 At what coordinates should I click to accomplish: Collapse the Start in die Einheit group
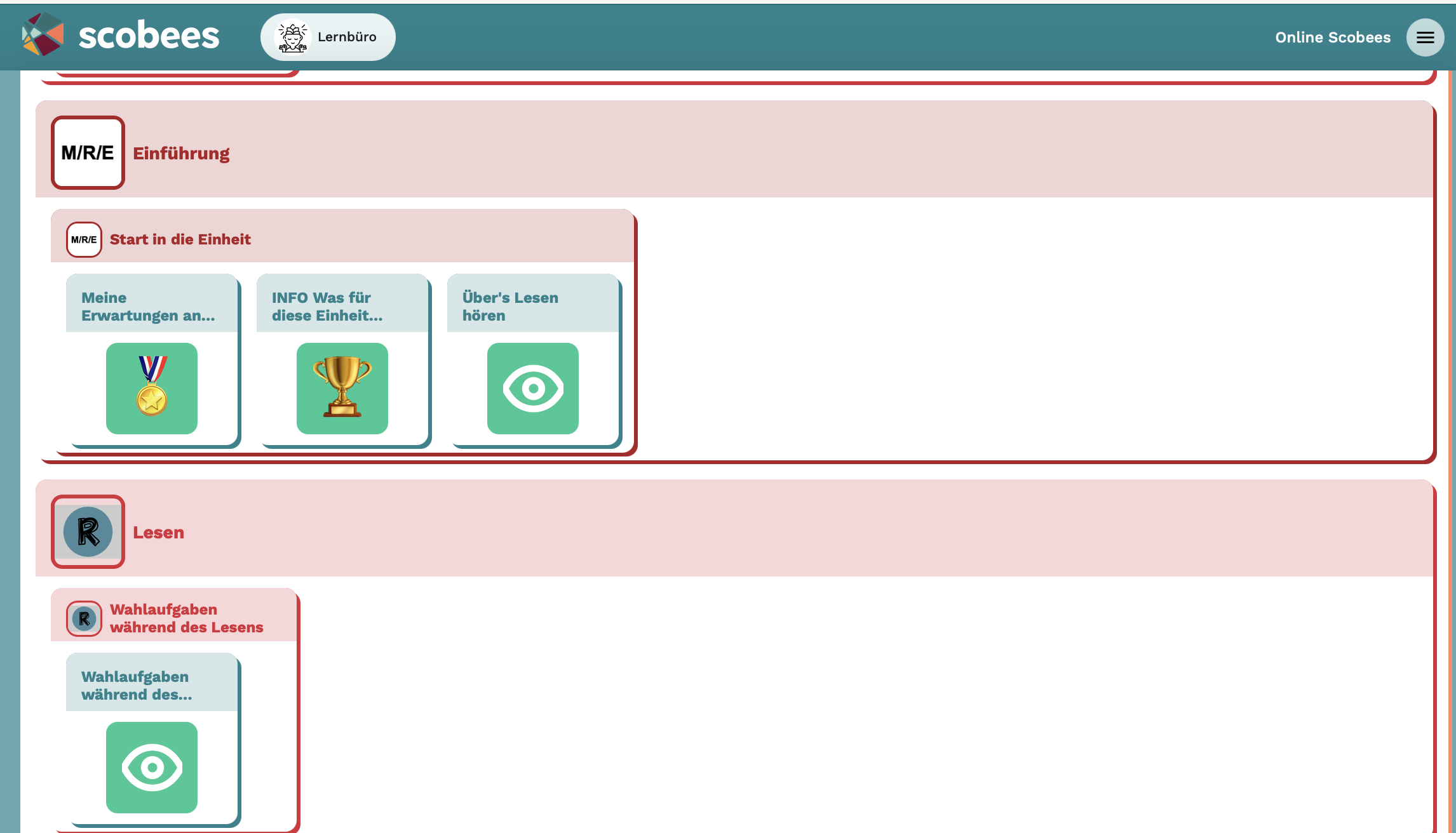(x=180, y=239)
